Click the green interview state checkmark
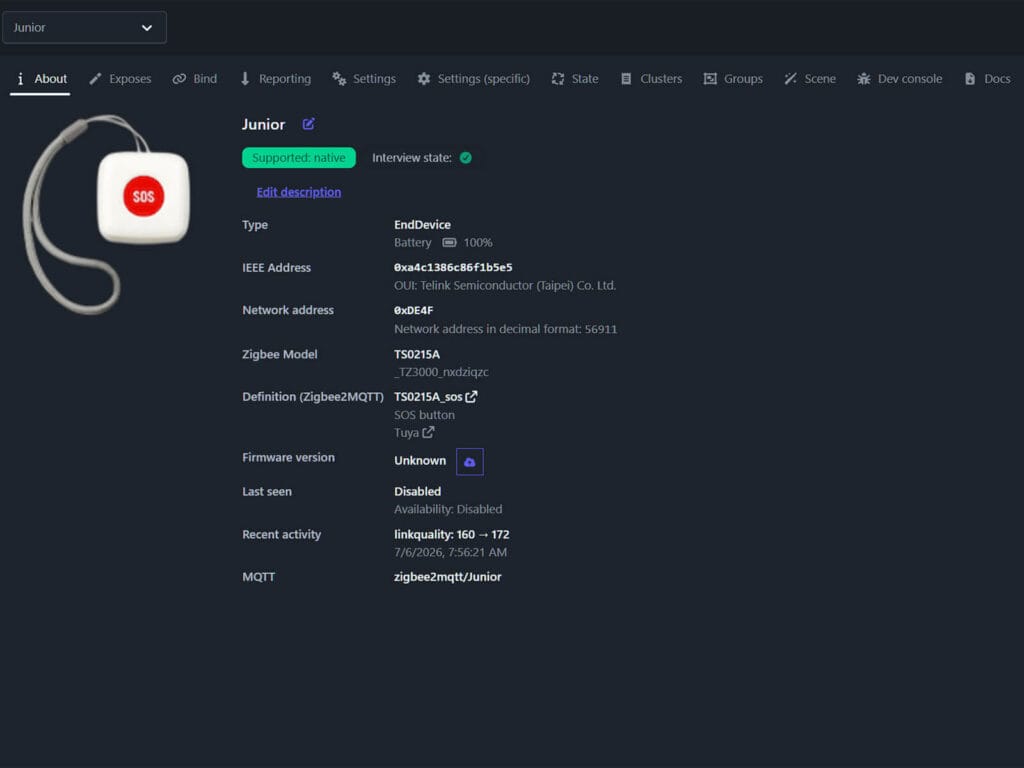Viewport: 1024px width, 768px height. coord(466,158)
